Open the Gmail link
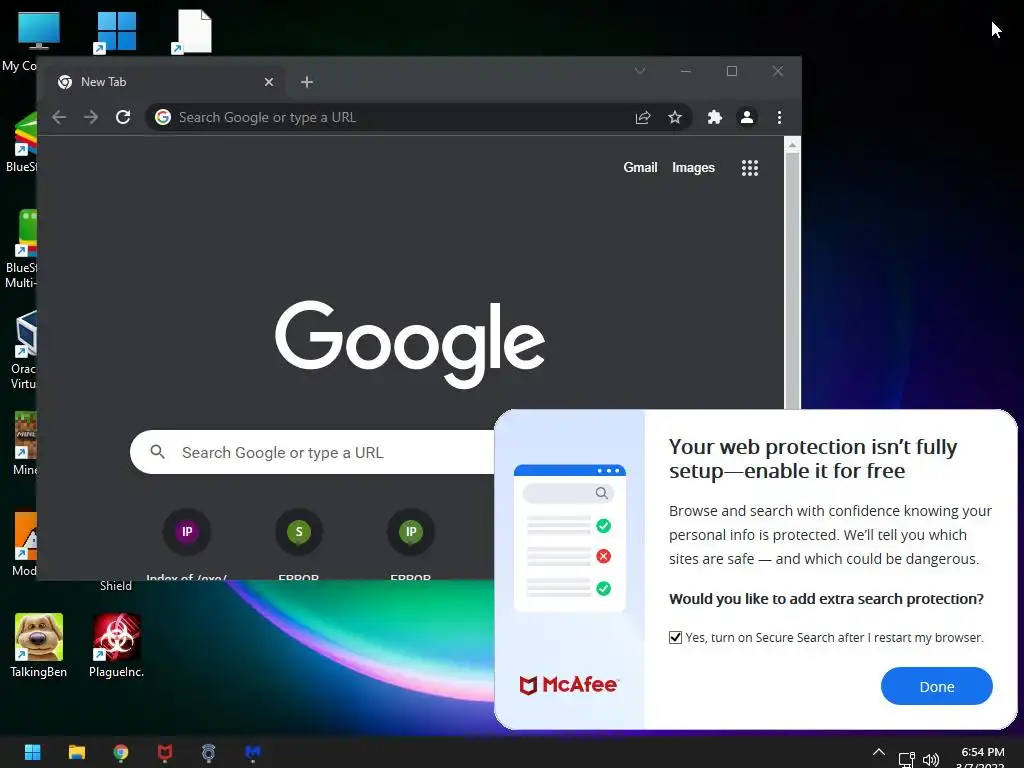 640,168
